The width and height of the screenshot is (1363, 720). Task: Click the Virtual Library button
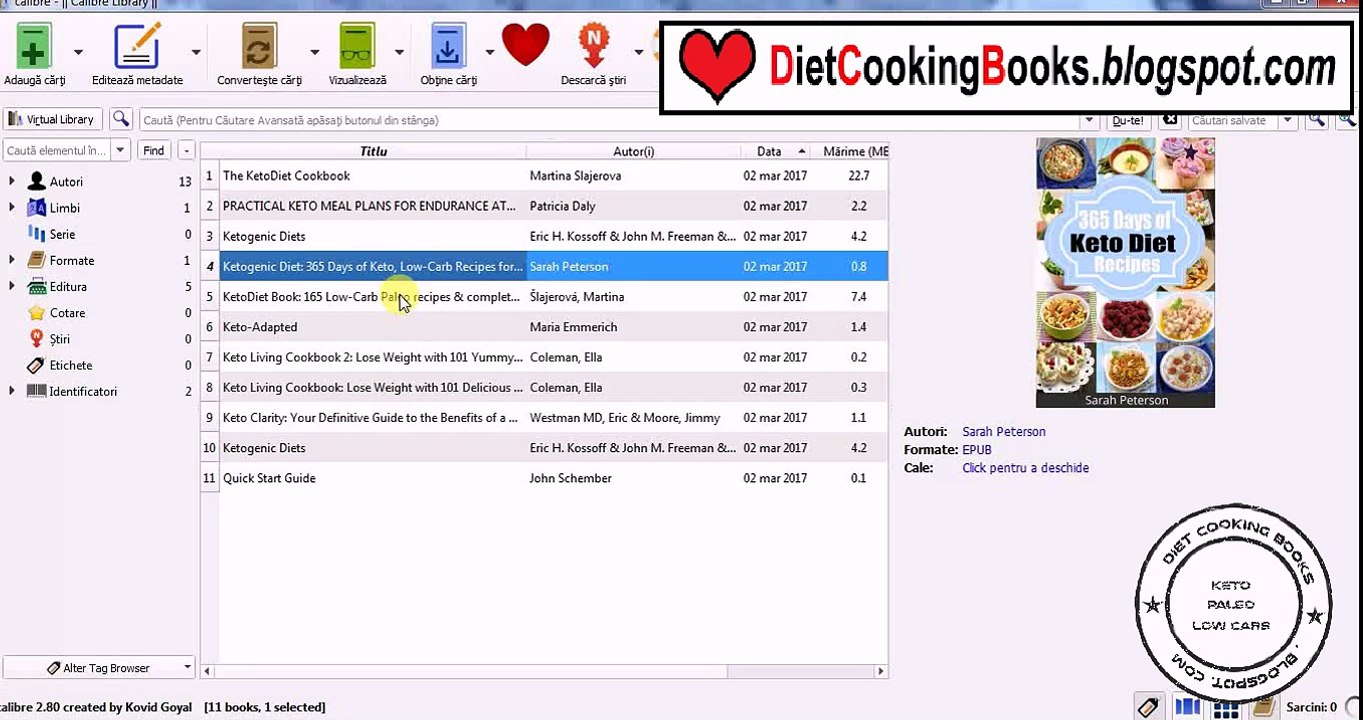tap(51, 120)
